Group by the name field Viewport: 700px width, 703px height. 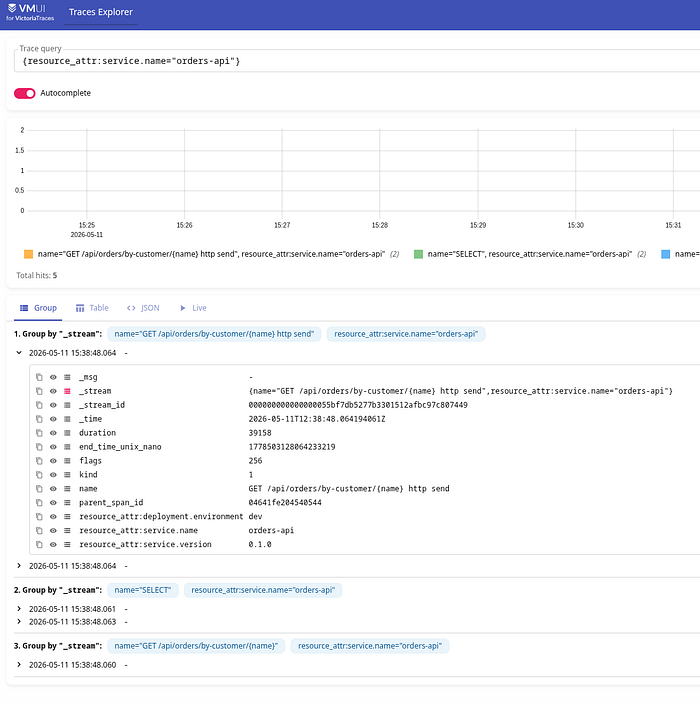click(67, 489)
